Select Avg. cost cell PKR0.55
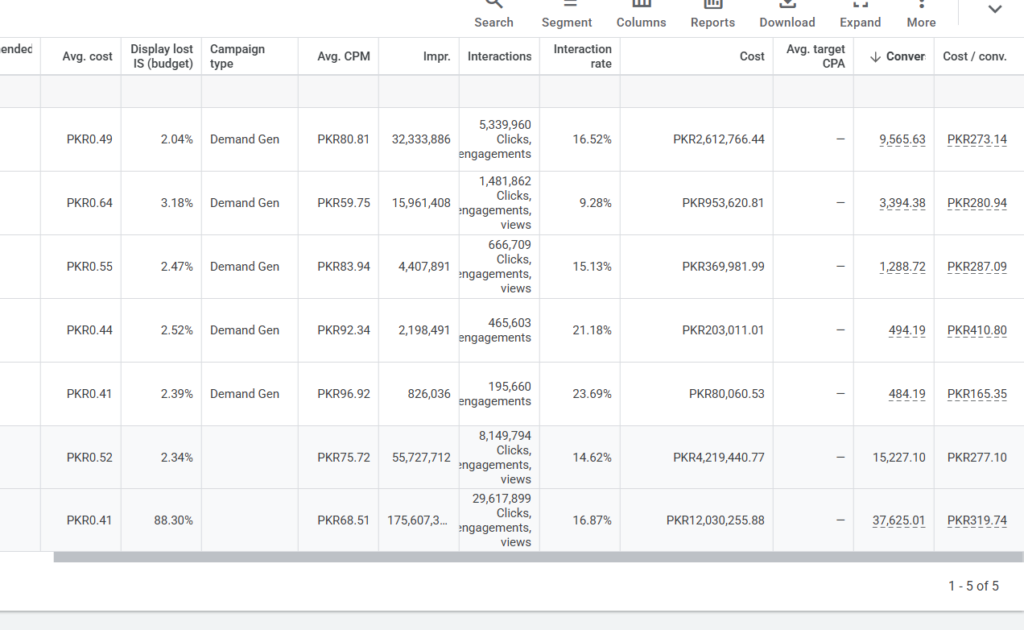This screenshot has height=630, width=1024. pyautogui.click(x=89, y=266)
